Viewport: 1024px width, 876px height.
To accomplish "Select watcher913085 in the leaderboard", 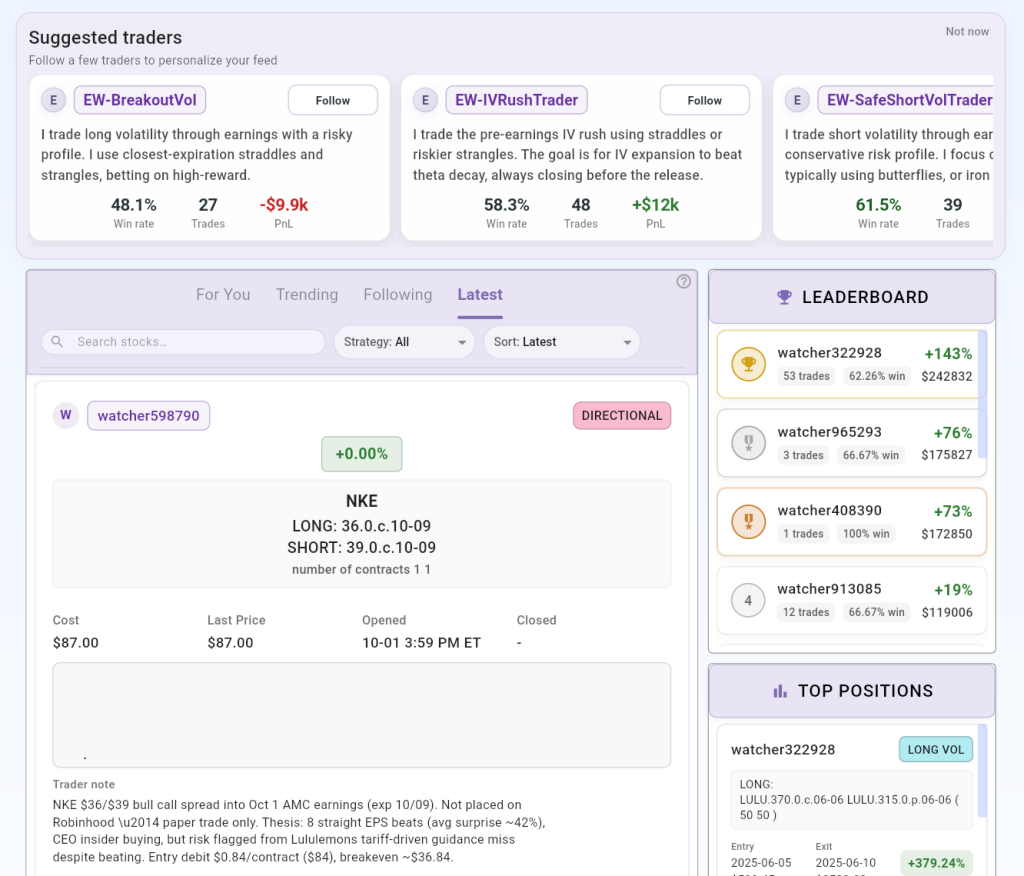I will [x=852, y=600].
